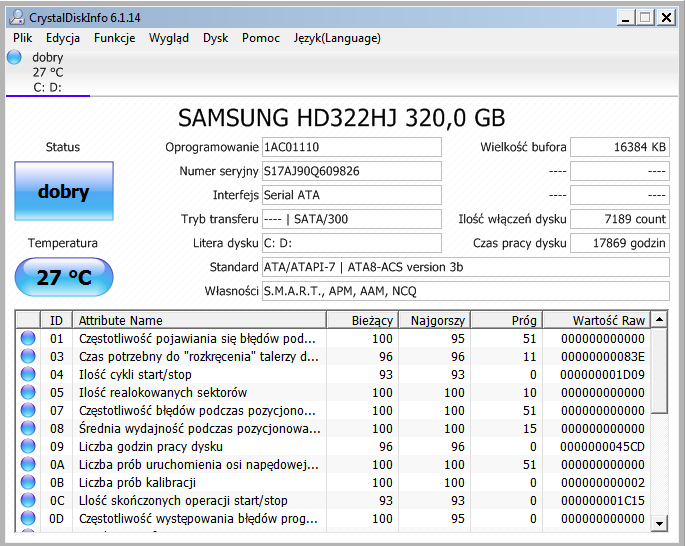This screenshot has height=546, width=685.
Task: Open the Wygląd menu
Action: pos(169,38)
